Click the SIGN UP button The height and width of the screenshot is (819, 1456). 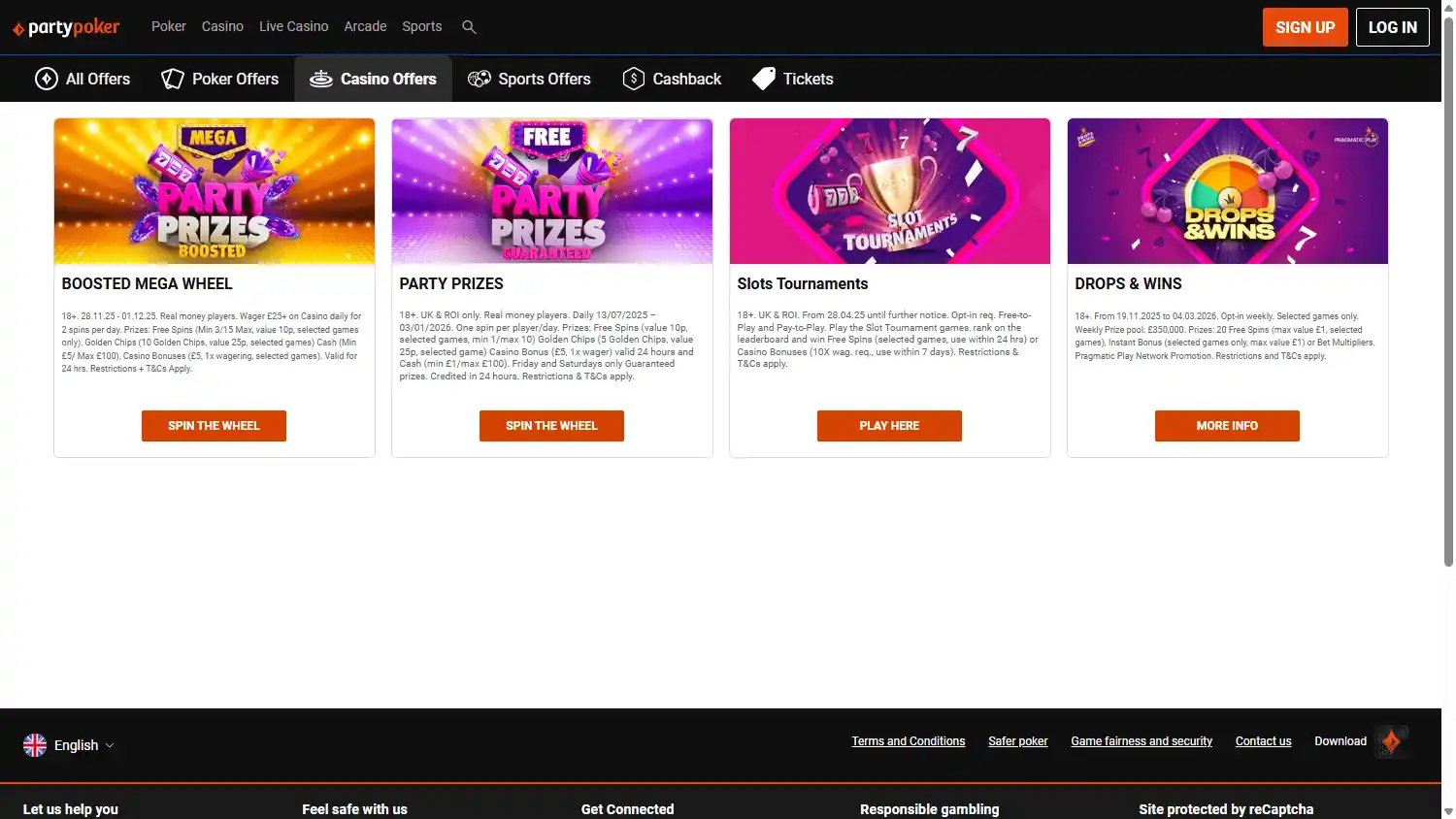click(x=1306, y=27)
